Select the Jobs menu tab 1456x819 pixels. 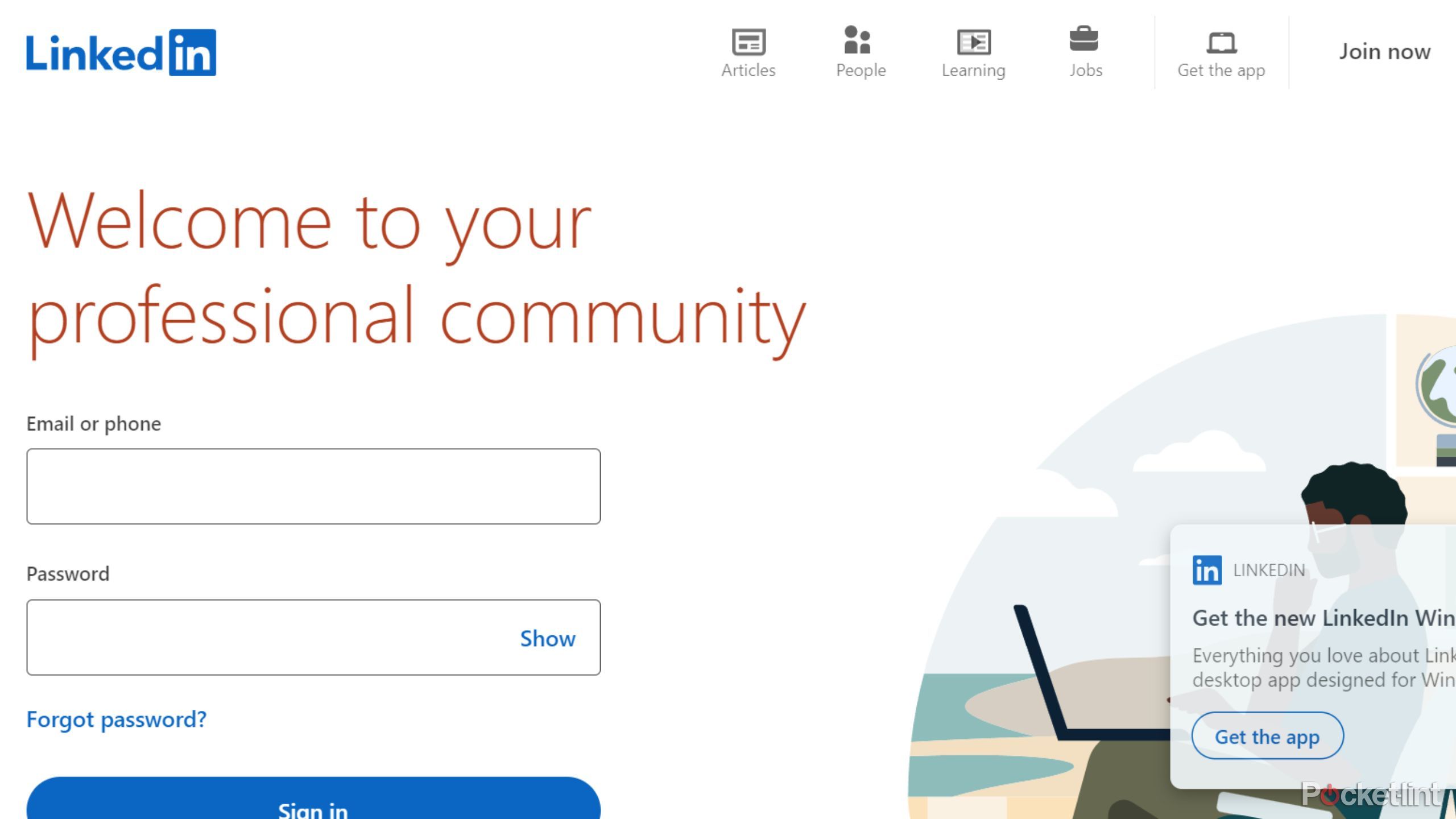(1085, 51)
